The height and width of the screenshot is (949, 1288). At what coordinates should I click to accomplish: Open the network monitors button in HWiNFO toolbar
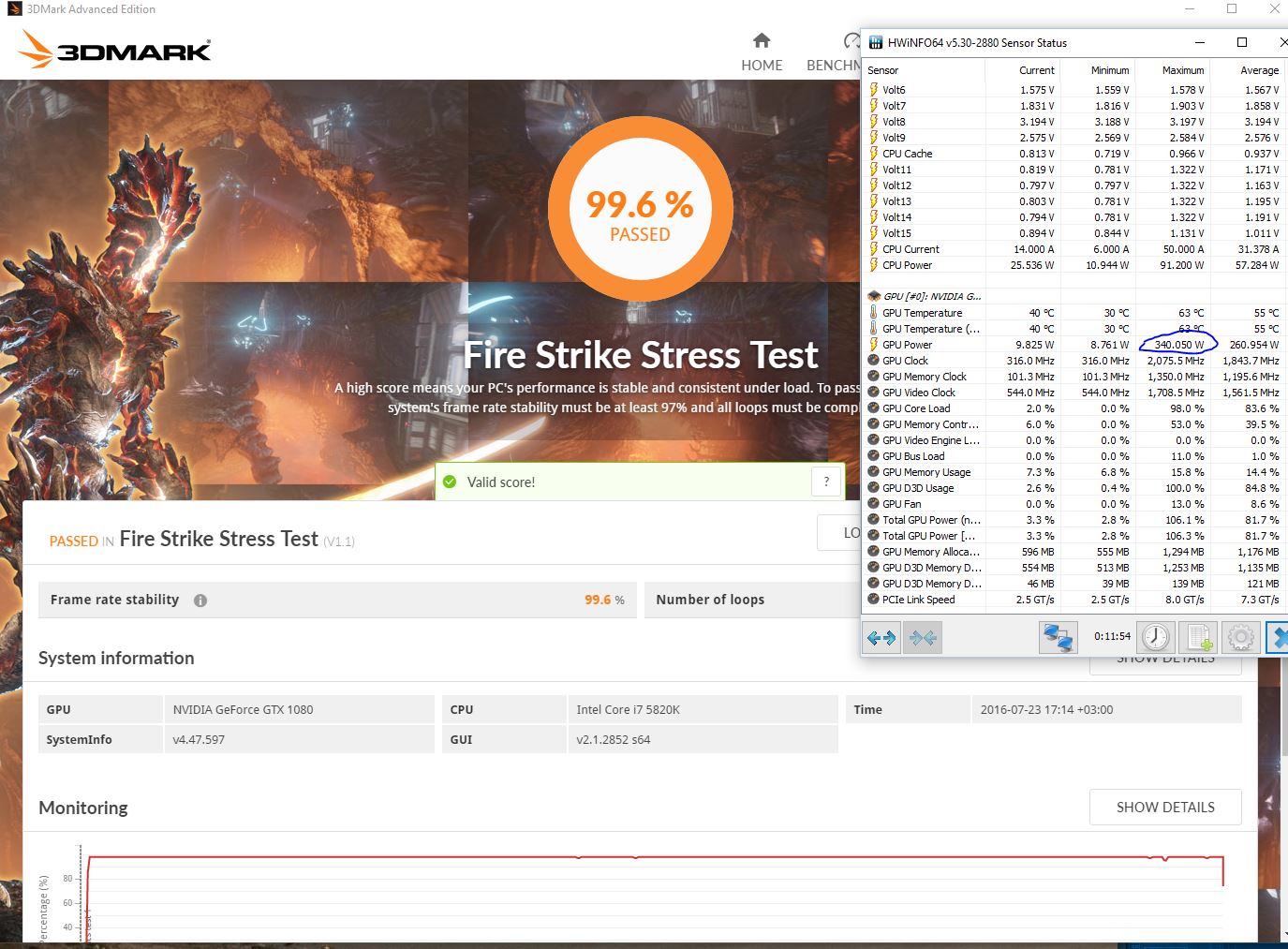coord(1059,638)
